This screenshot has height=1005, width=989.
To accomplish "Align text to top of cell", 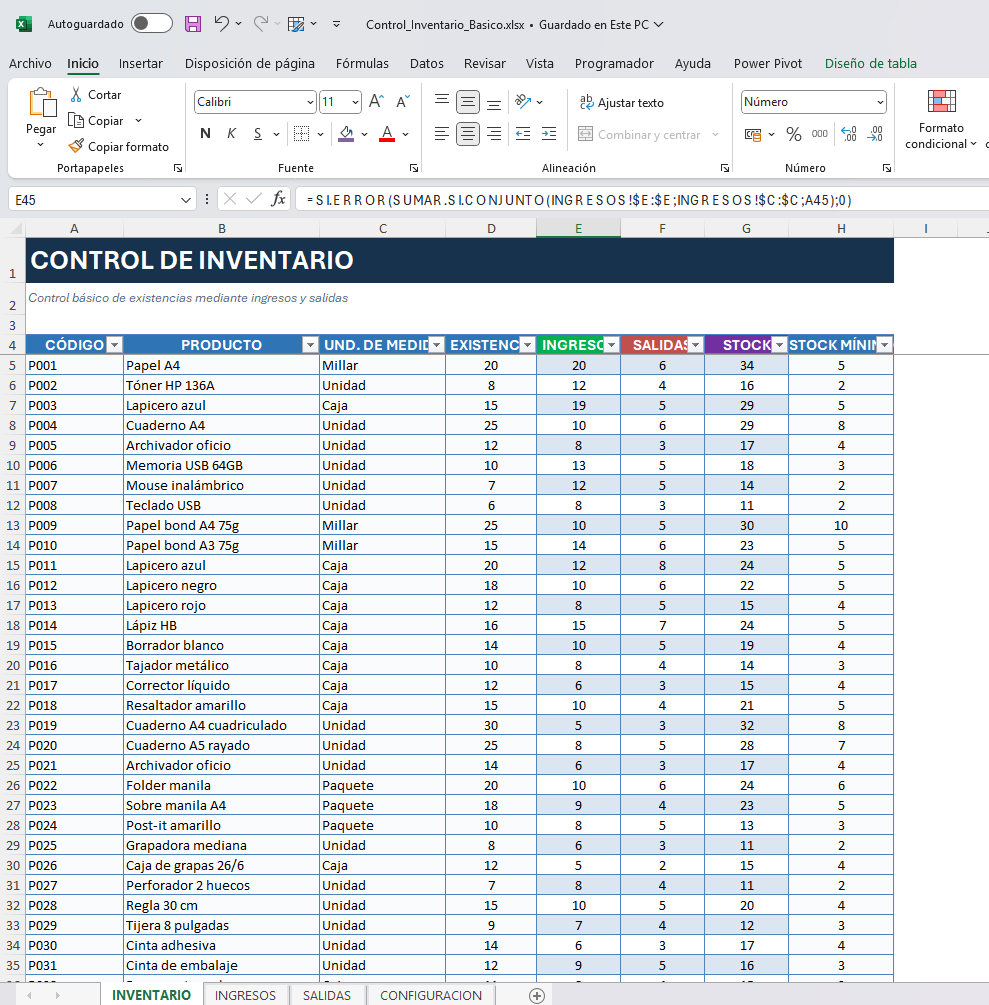I will 442,101.
